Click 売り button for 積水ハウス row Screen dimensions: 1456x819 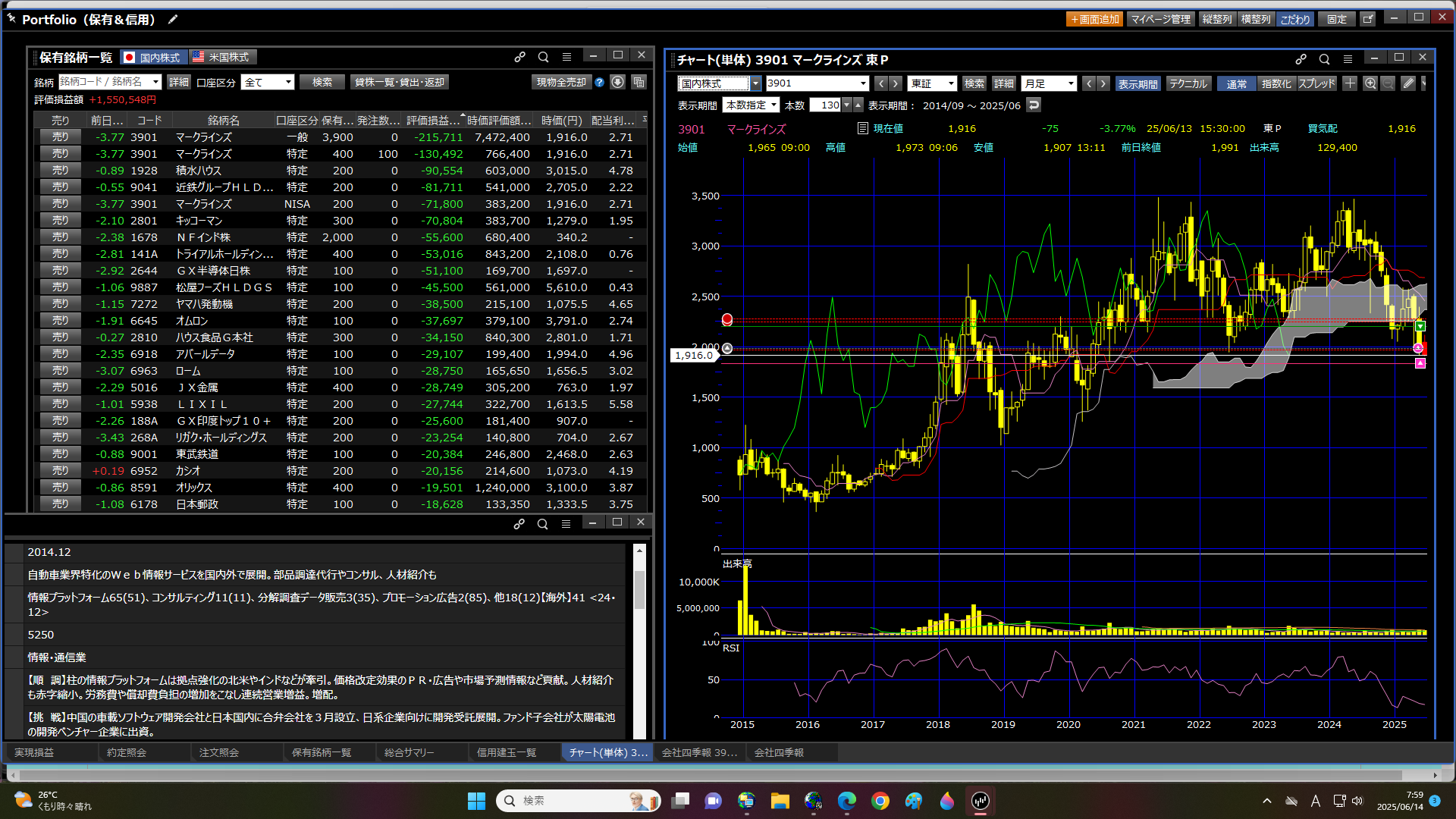pos(61,171)
